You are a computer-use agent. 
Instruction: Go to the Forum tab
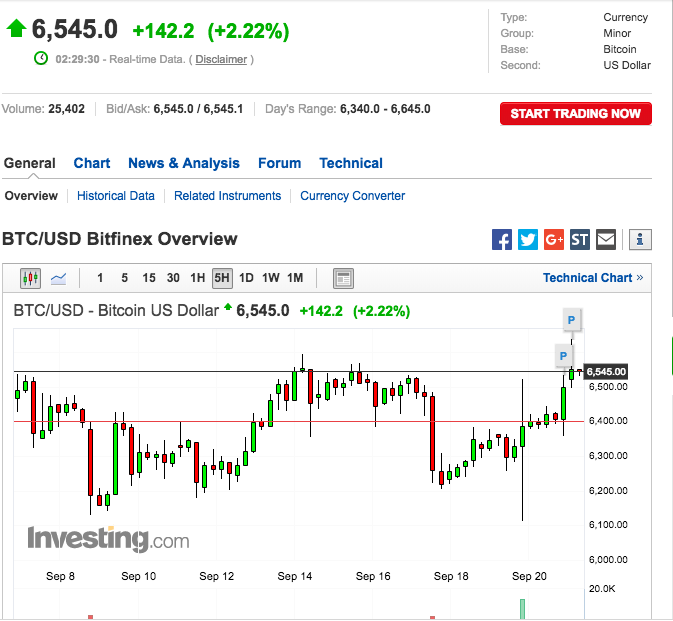click(x=279, y=164)
